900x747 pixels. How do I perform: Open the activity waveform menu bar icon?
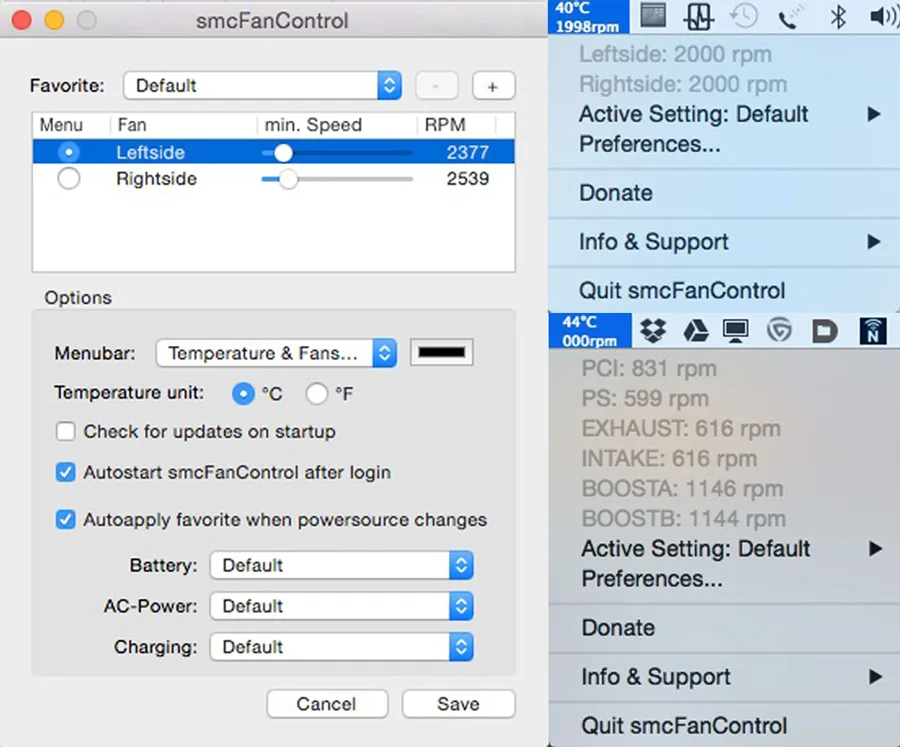pos(699,16)
